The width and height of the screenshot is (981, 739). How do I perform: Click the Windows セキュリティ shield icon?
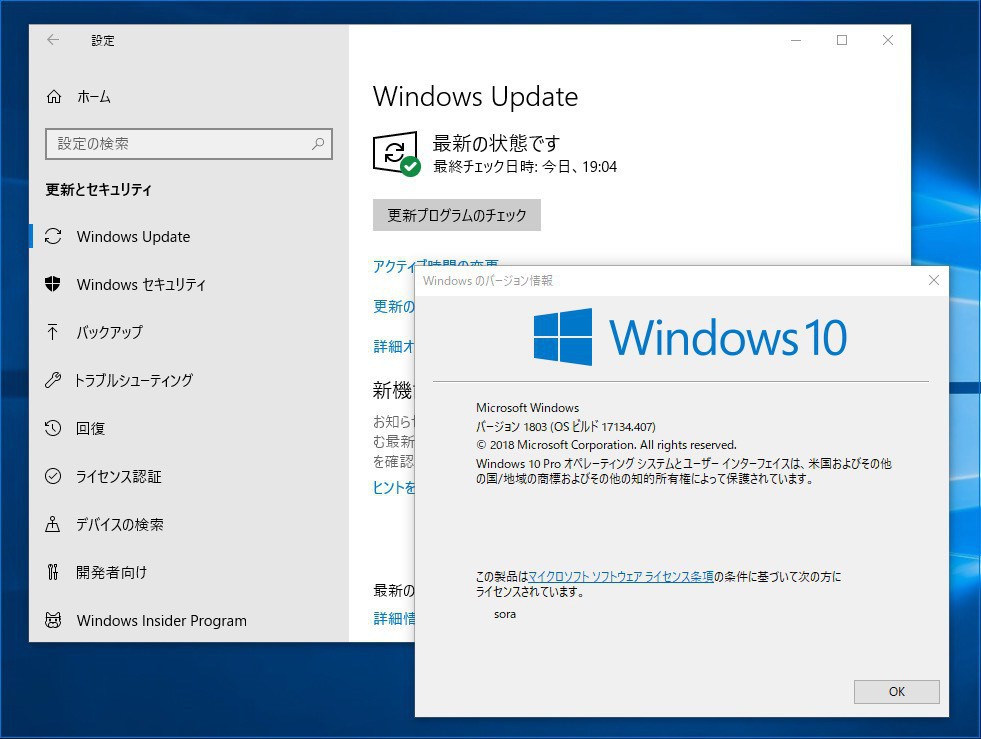tap(53, 284)
